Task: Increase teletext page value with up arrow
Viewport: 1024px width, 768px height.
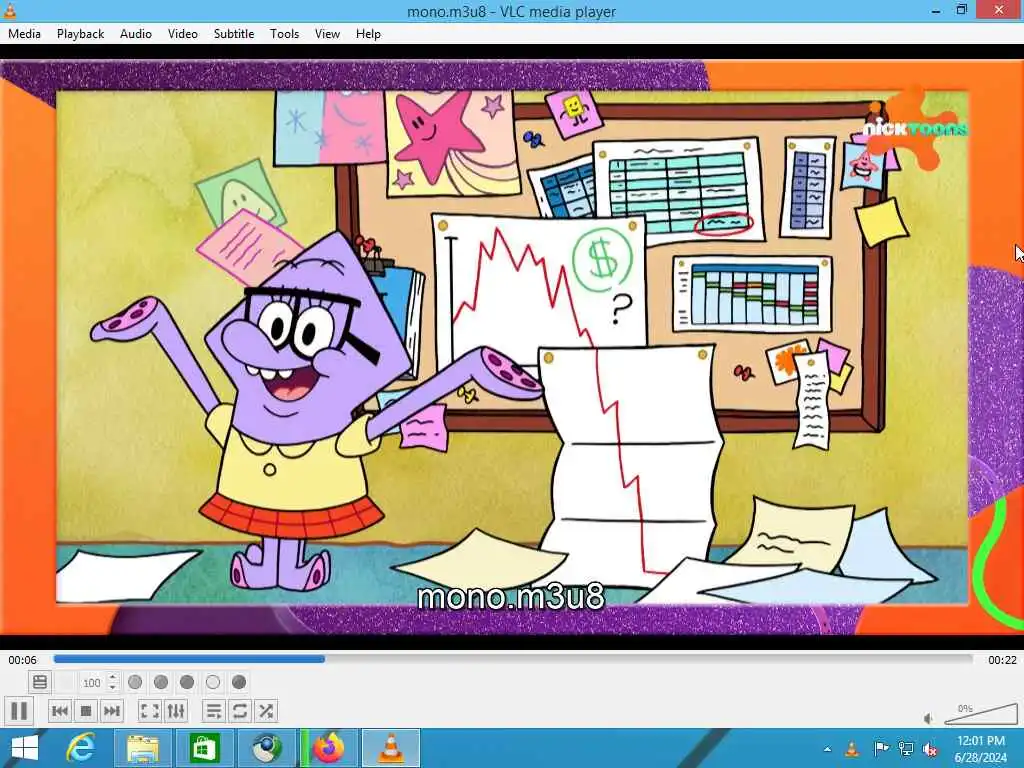Action: [x=112, y=677]
